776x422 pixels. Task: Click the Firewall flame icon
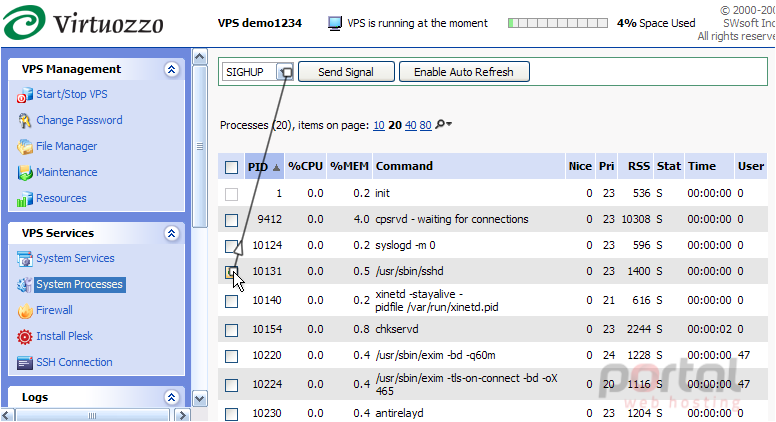coord(25,311)
